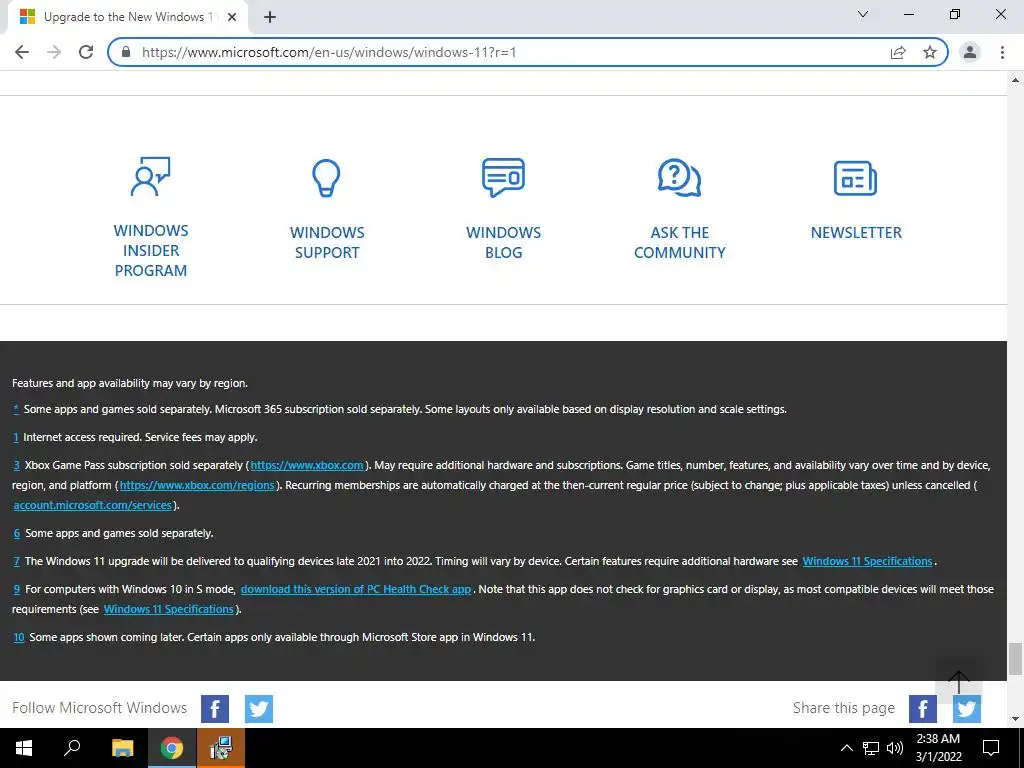Open the Windows Start menu

[x=24, y=748]
